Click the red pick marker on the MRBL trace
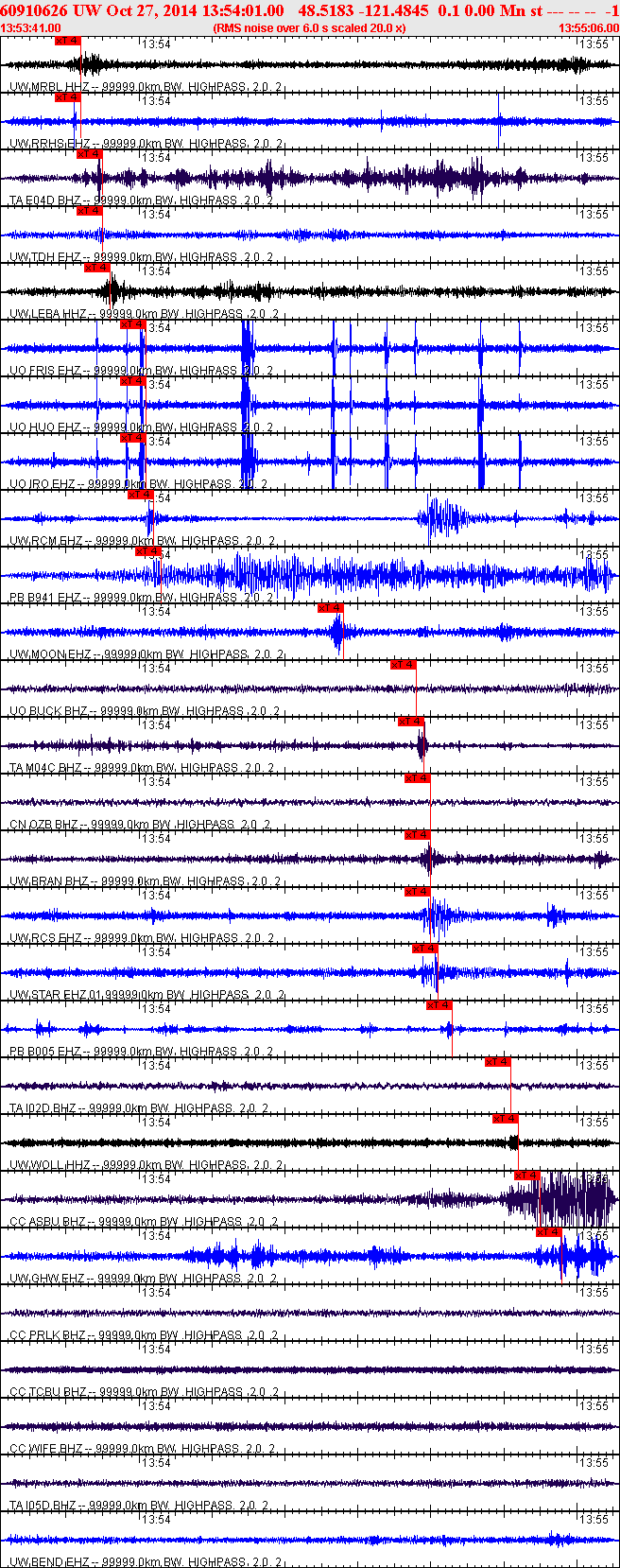 tap(67, 42)
